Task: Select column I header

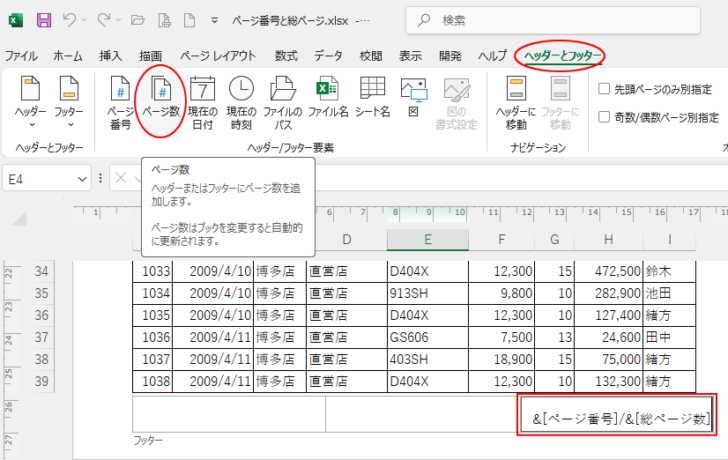Action: click(670, 240)
